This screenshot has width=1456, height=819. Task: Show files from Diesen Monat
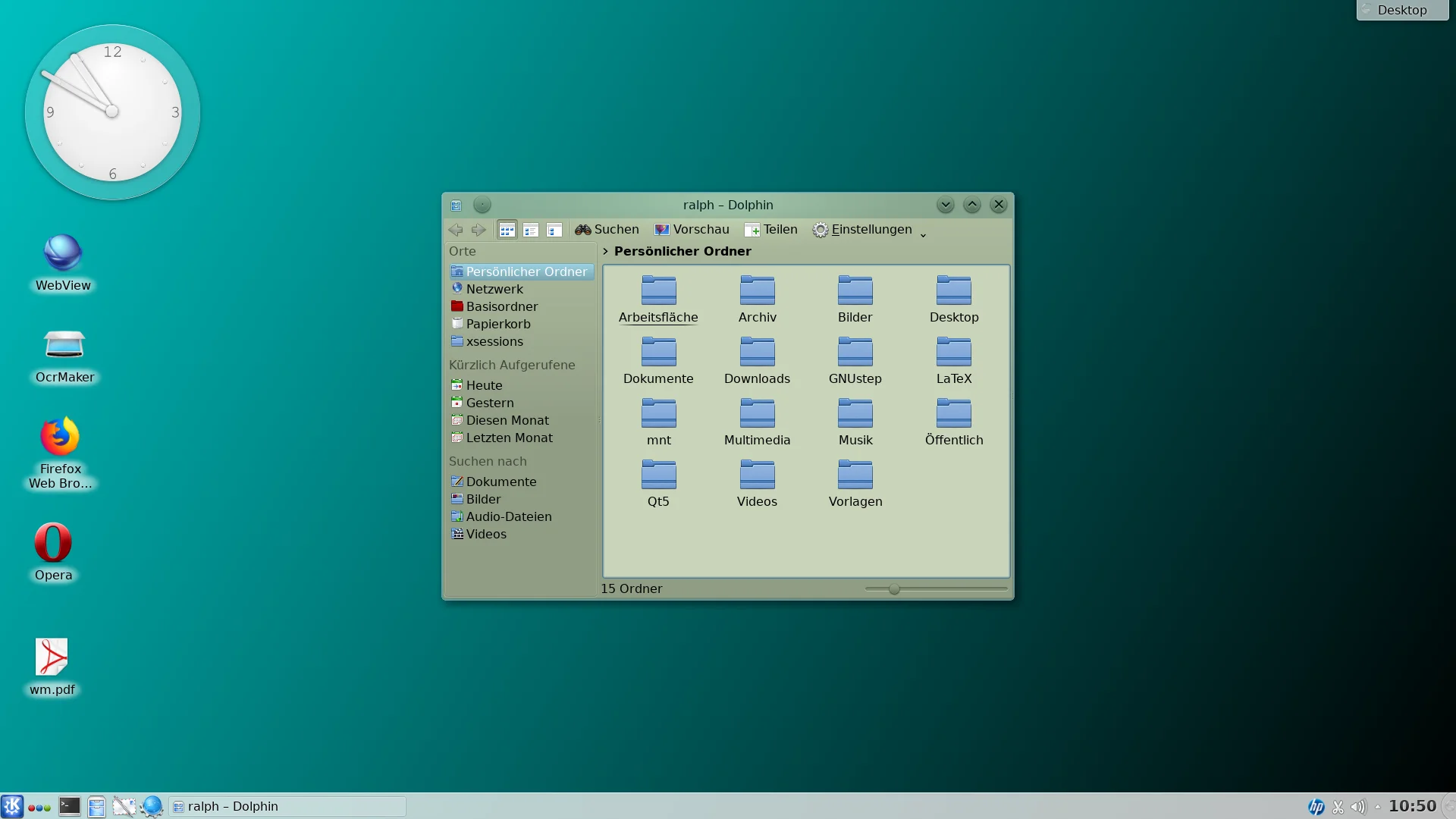click(520, 420)
